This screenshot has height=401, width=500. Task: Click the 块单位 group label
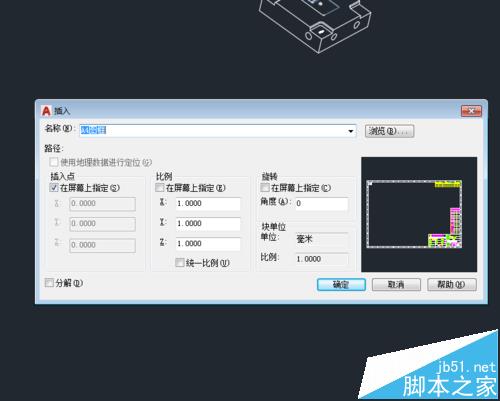pyautogui.click(x=274, y=227)
